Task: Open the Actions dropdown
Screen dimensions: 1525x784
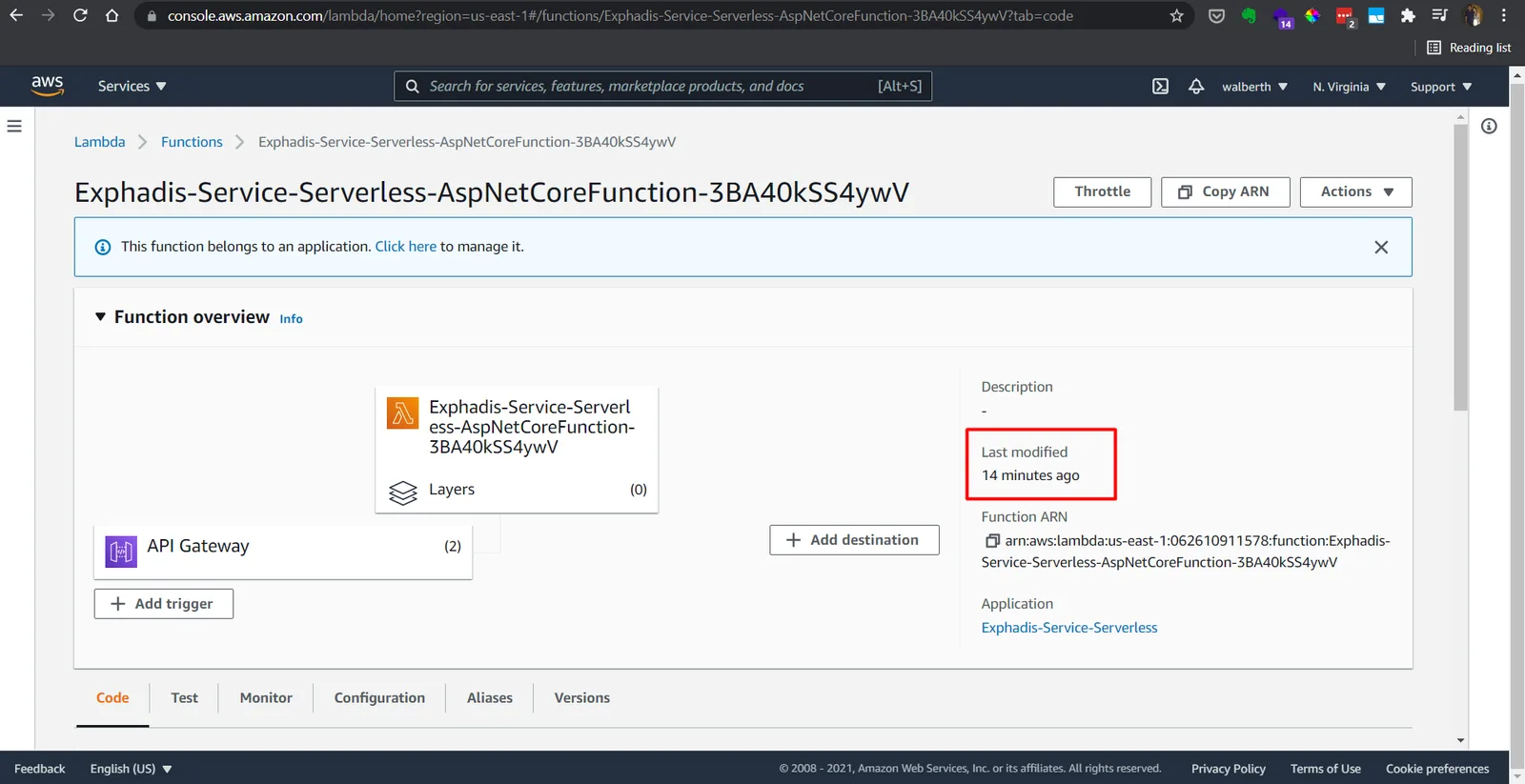Action: (1355, 191)
